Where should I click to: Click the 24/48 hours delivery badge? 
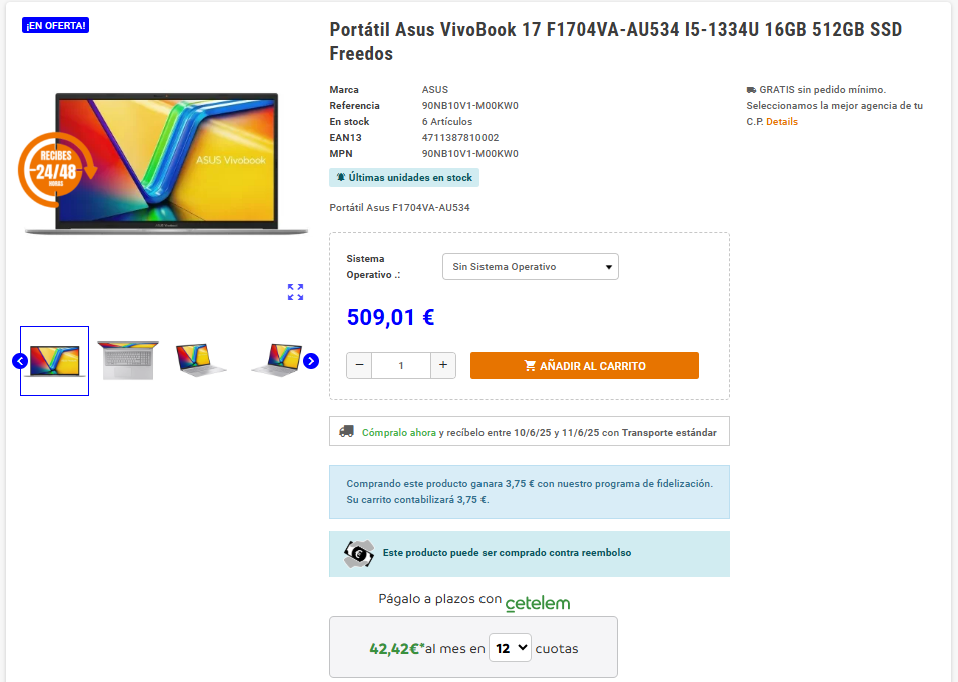coord(56,169)
